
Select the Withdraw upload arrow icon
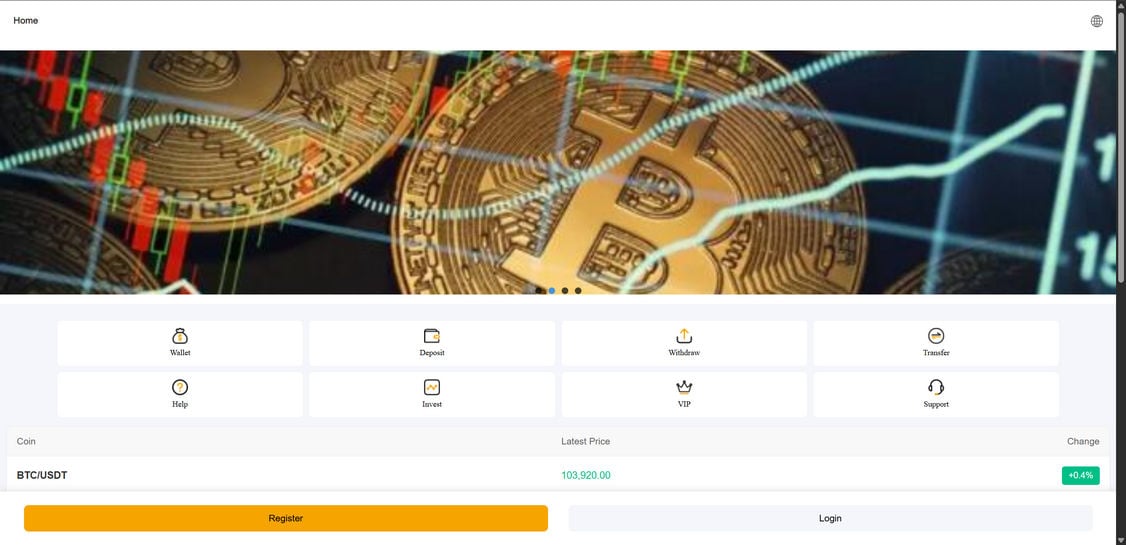click(684, 336)
